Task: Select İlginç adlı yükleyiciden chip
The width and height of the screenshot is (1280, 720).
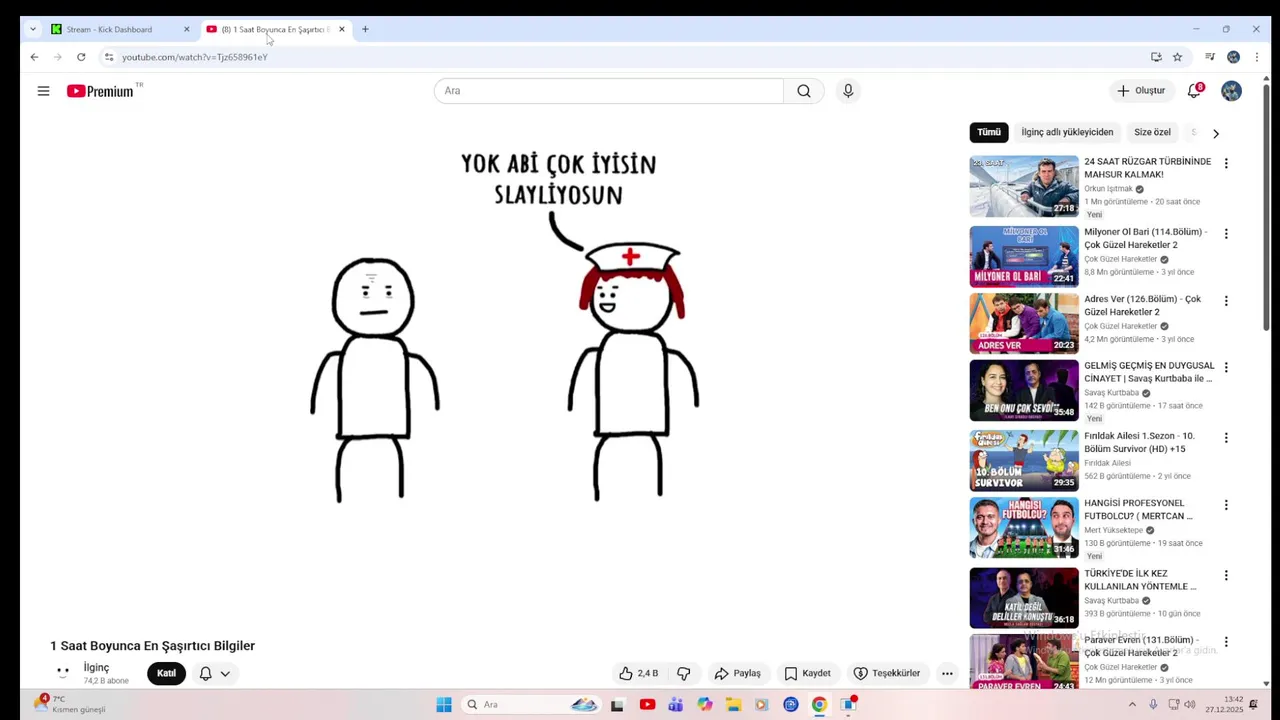Action: pyautogui.click(x=1067, y=132)
